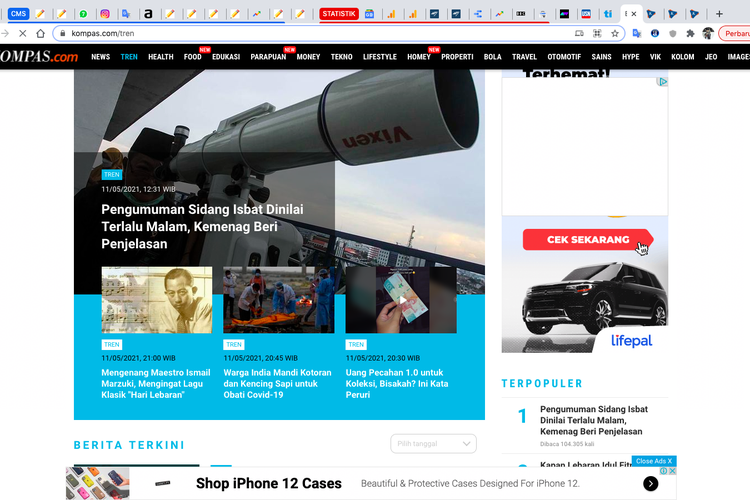Image resolution: width=750 pixels, height=500 pixels.
Task: Play the Uang Pecahan video thumbnail
Action: click(x=401, y=300)
